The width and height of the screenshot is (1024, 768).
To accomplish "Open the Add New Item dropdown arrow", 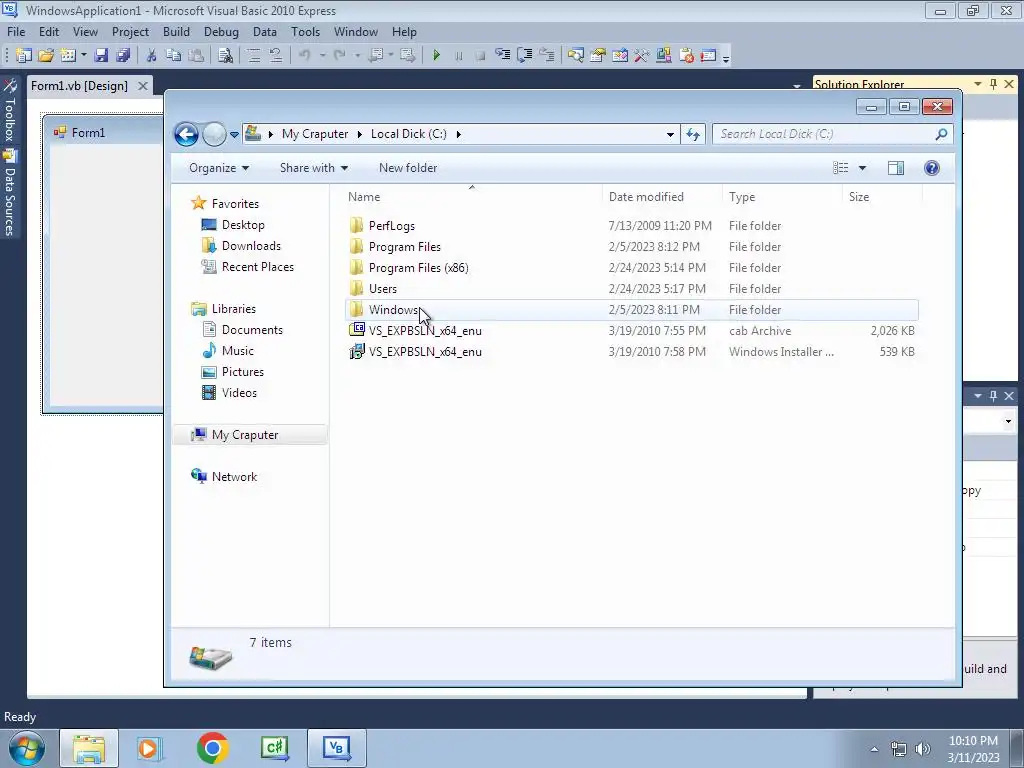I will click(84, 56).
